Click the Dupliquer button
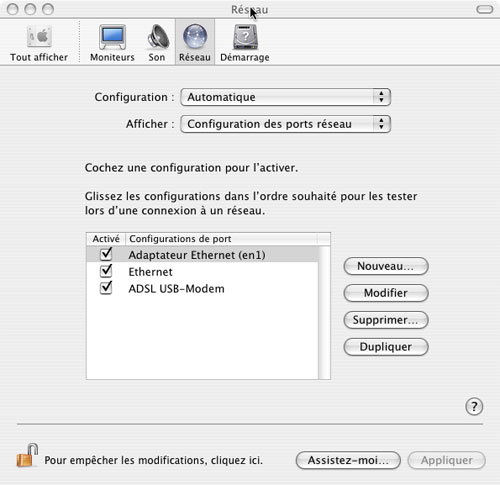Image resolution: width=500 pixels, height=485 pixels. click(386, 347)
